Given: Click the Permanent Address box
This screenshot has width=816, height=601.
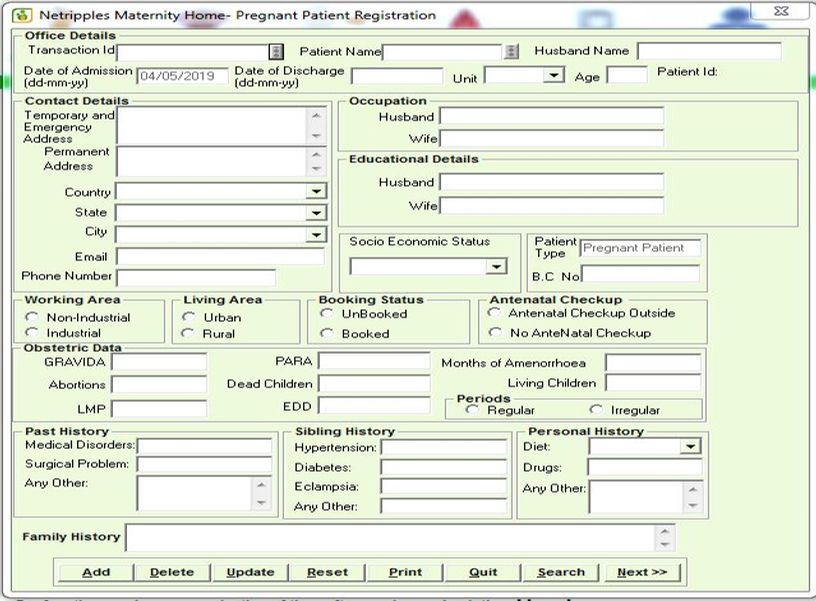Looking at the screenshot, I should pos(212,161).
